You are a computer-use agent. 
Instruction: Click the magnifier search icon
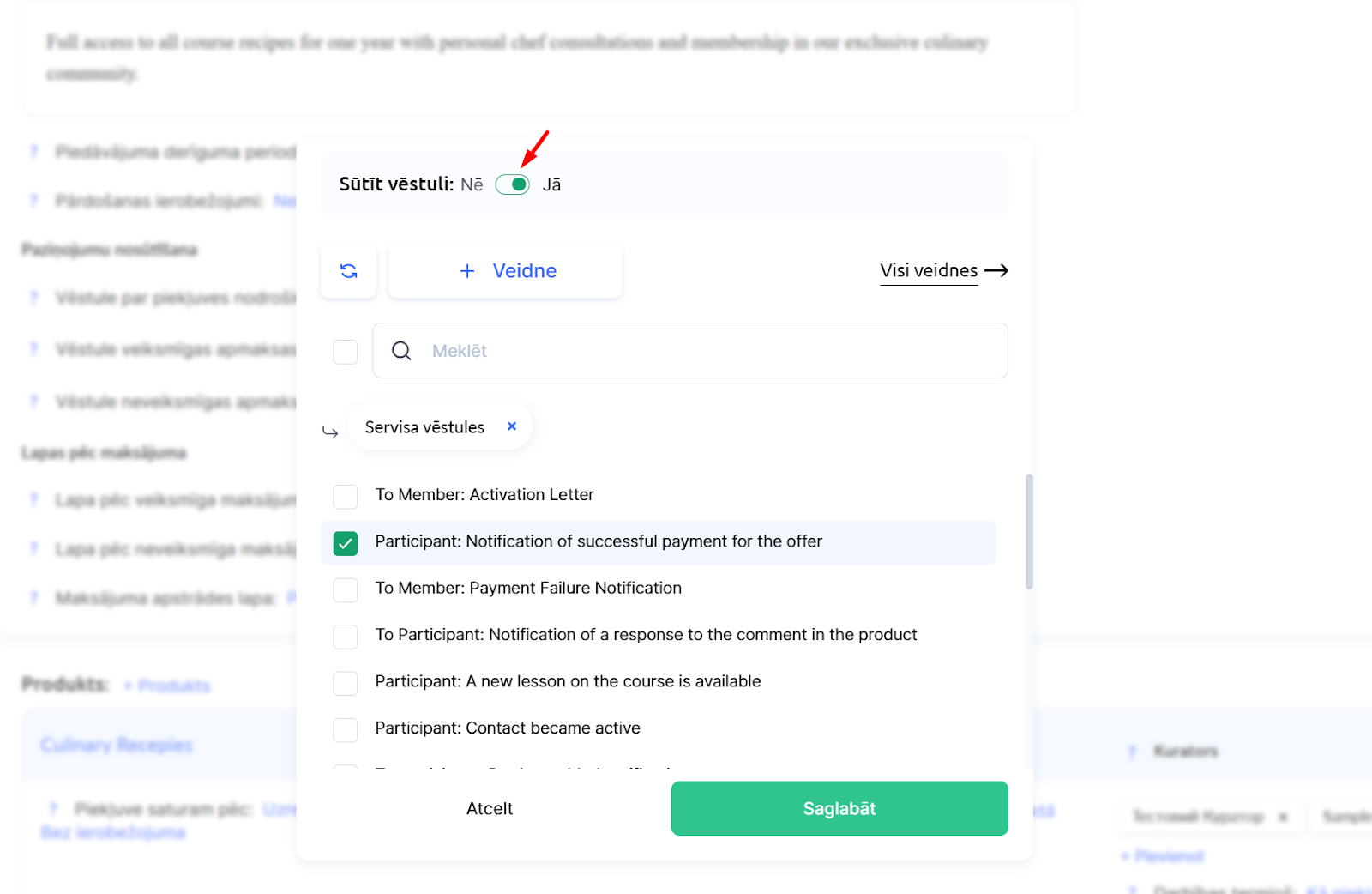pos(401,351)
